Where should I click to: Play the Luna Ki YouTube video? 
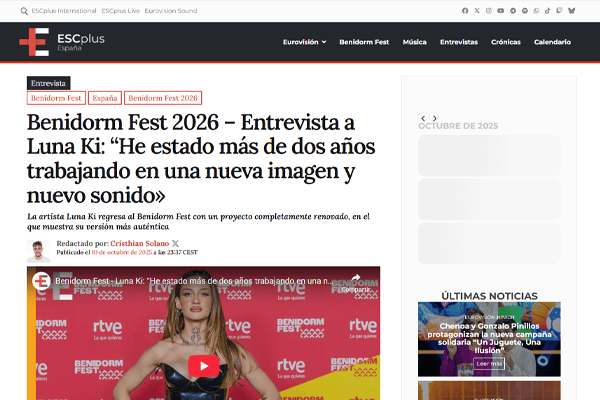point(204,366)
